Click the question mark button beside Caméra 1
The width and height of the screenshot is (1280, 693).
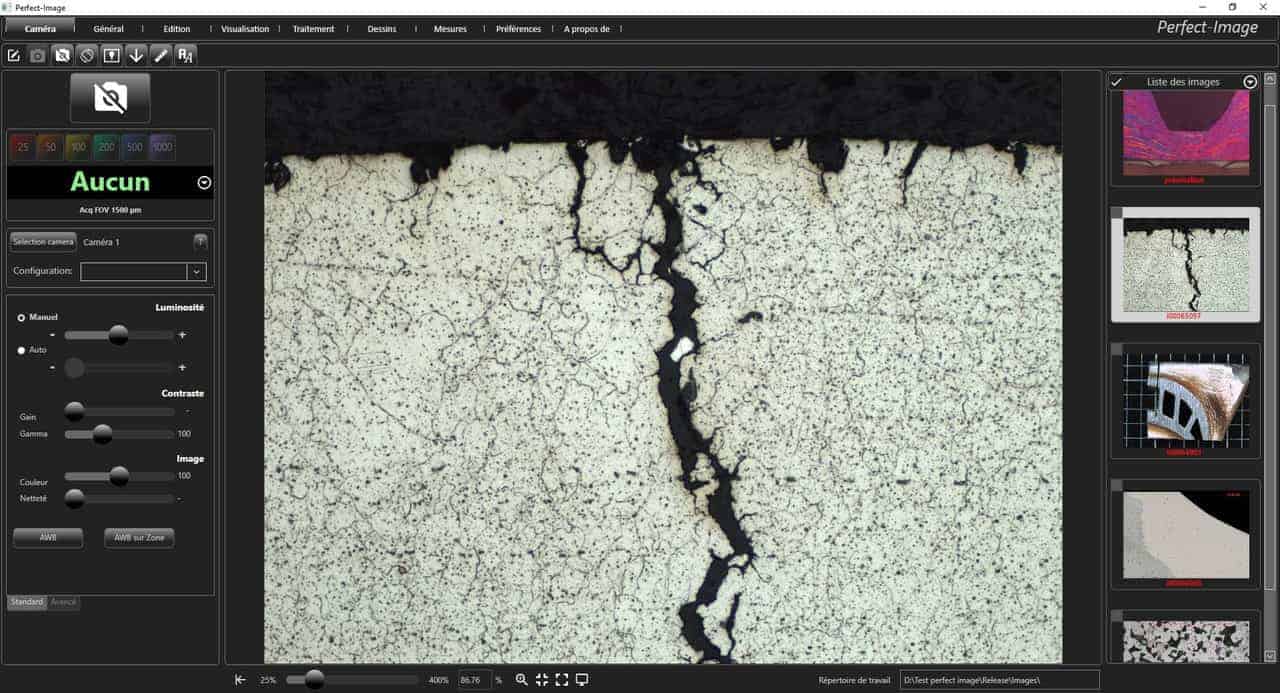200,241
